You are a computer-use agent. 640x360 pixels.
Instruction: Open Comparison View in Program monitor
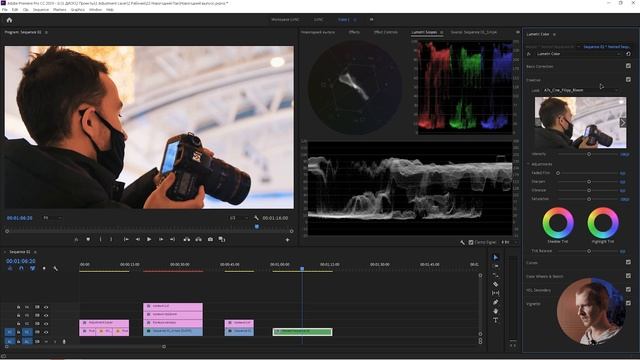(x=222, y=240)
